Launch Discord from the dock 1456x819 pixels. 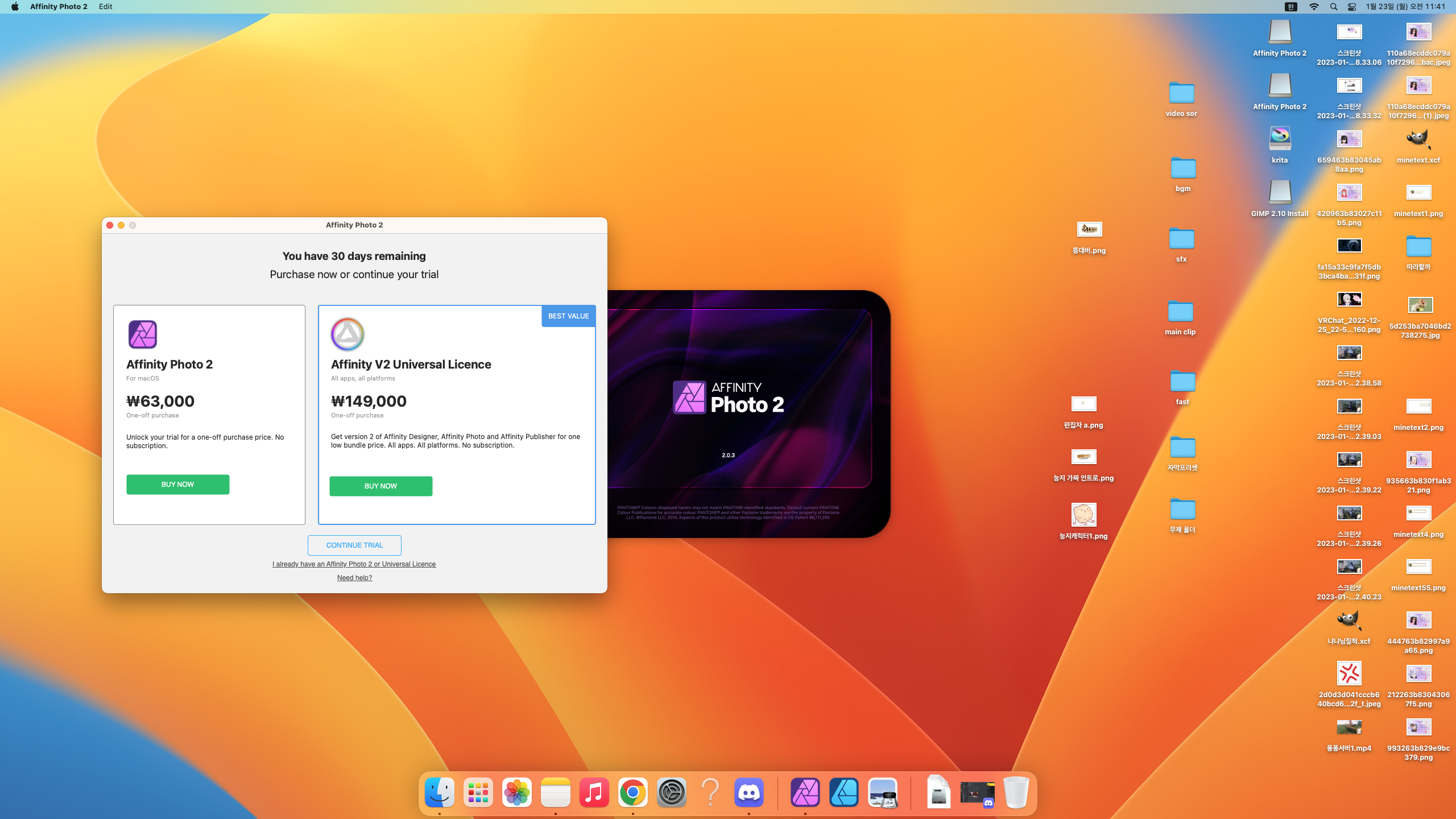point(748,792)
